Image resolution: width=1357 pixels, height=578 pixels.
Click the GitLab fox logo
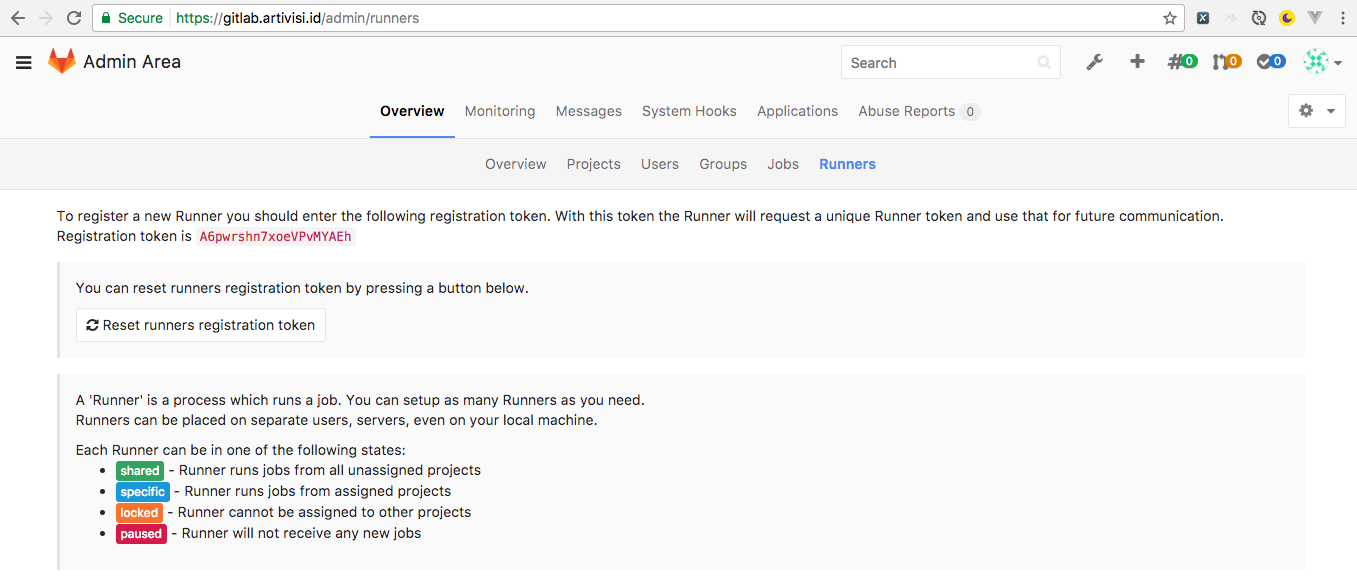click(x=62, y=62)
